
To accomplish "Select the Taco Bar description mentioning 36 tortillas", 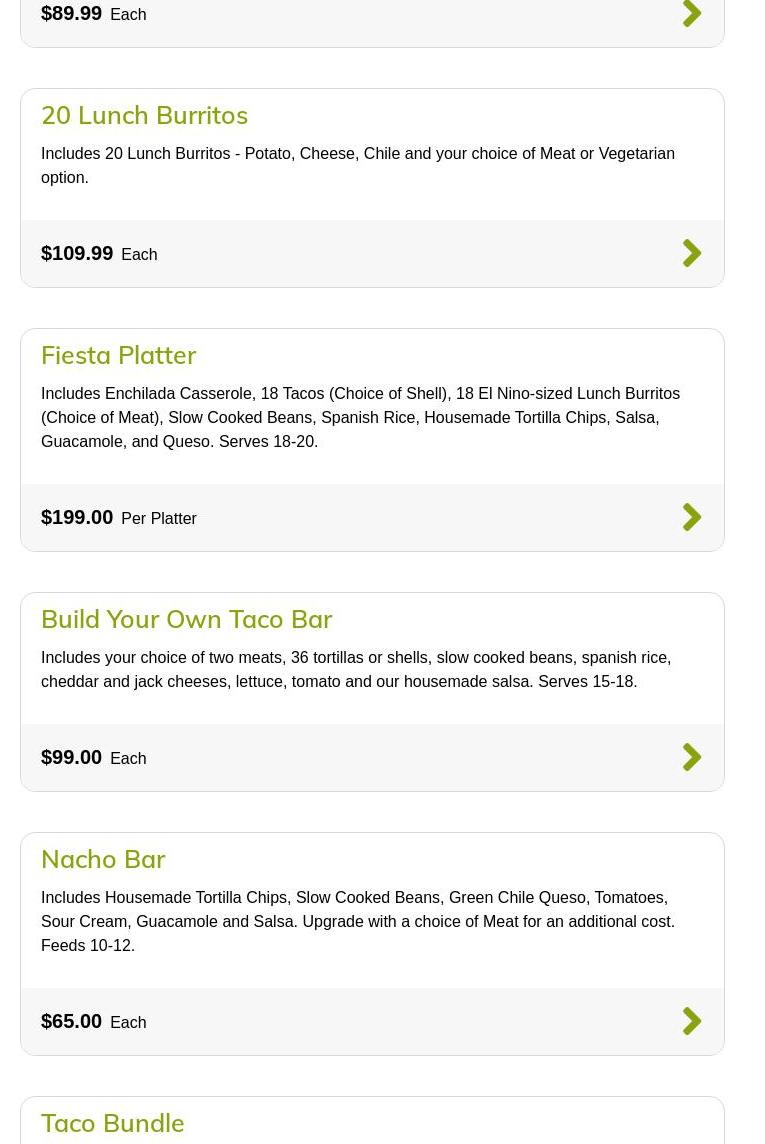I will pyautogui.click(x=355, y=669).
